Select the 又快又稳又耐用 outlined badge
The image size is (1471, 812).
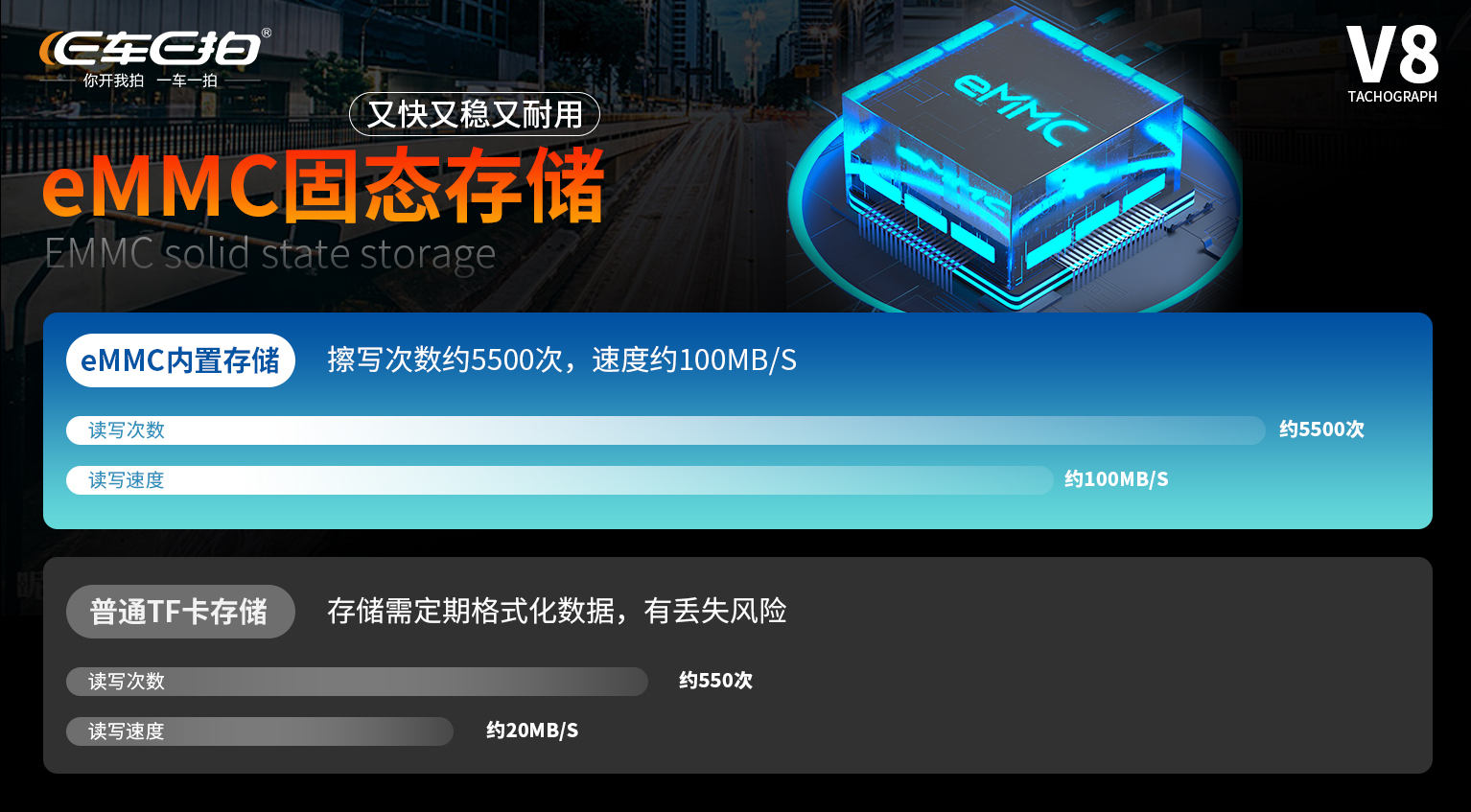[475, 114]
